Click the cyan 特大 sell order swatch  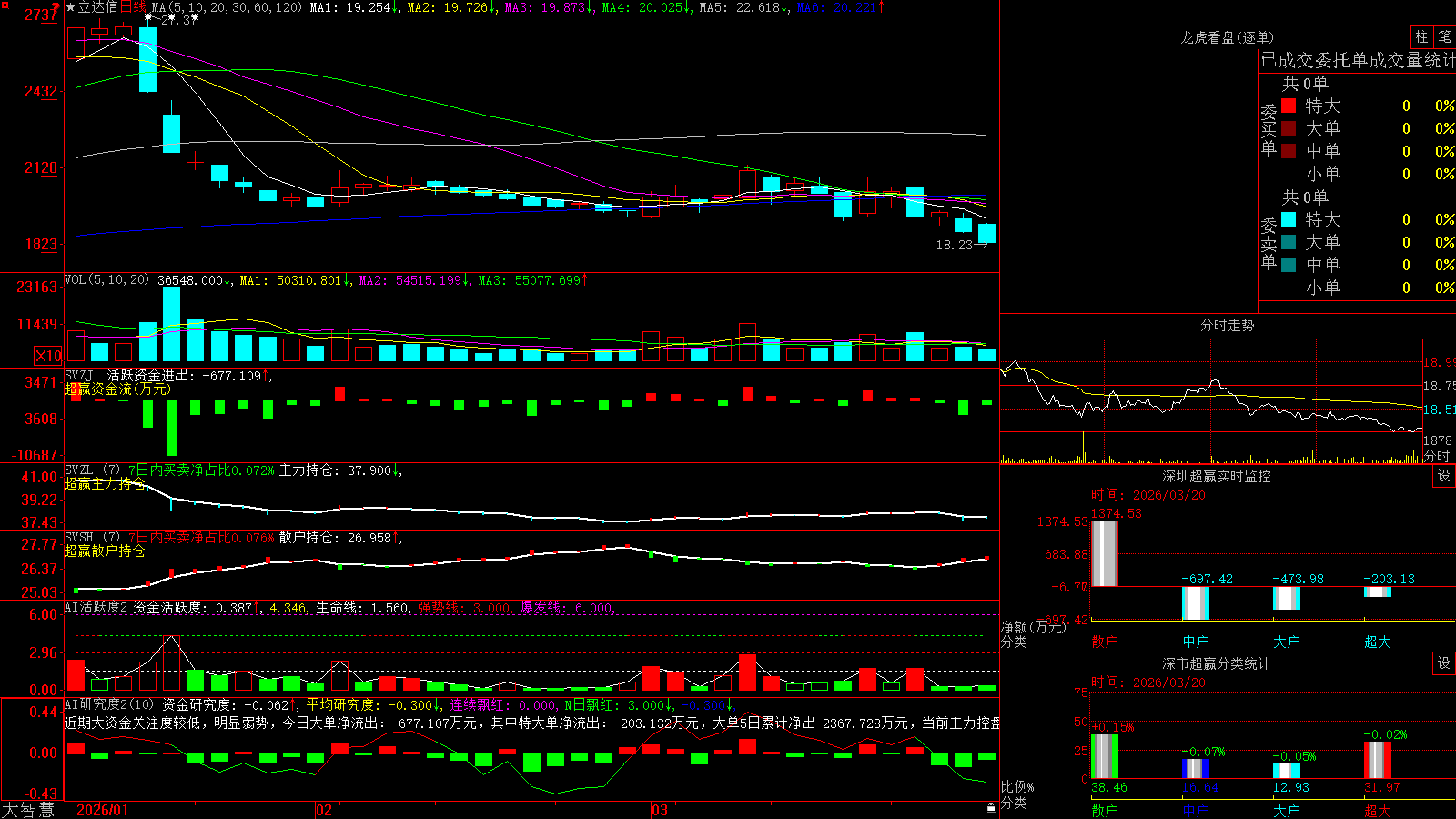[x=1289, y=219]
